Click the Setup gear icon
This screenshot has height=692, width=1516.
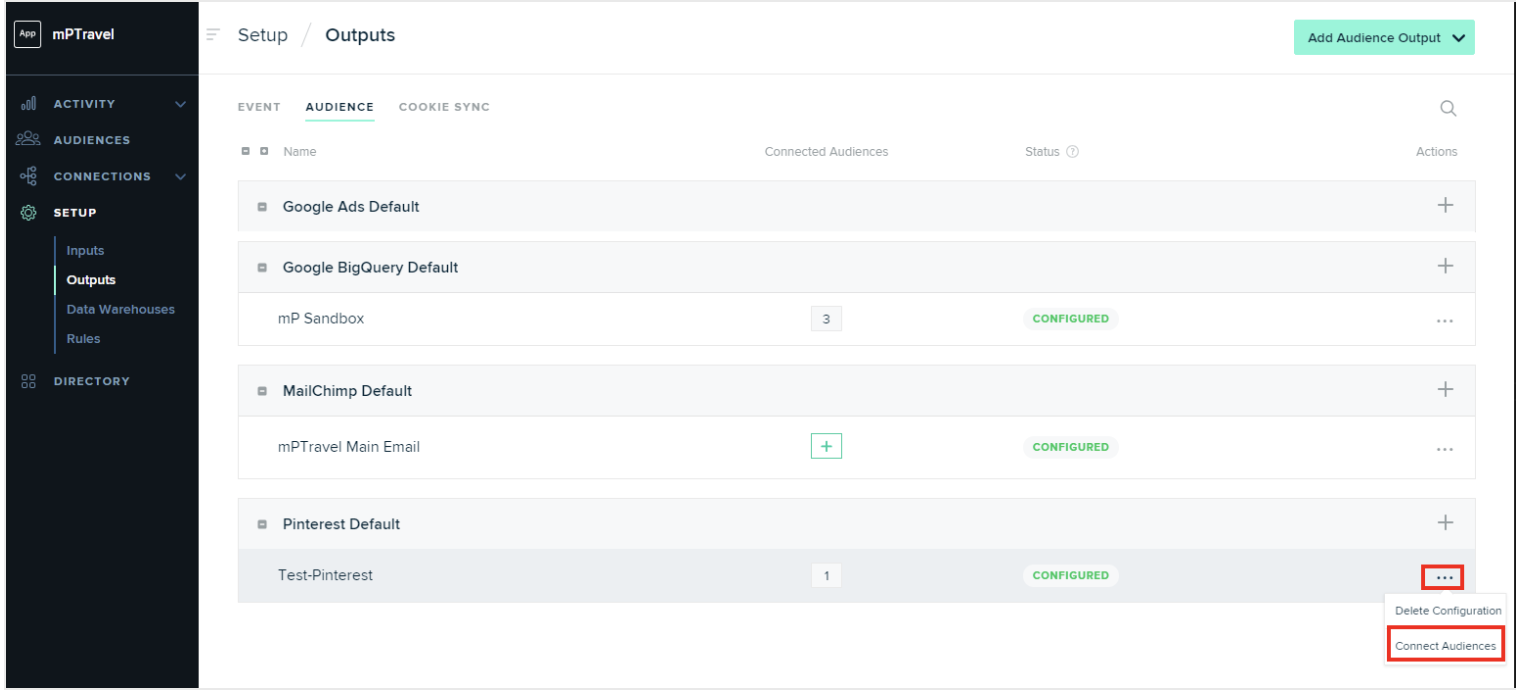point(29,212)
